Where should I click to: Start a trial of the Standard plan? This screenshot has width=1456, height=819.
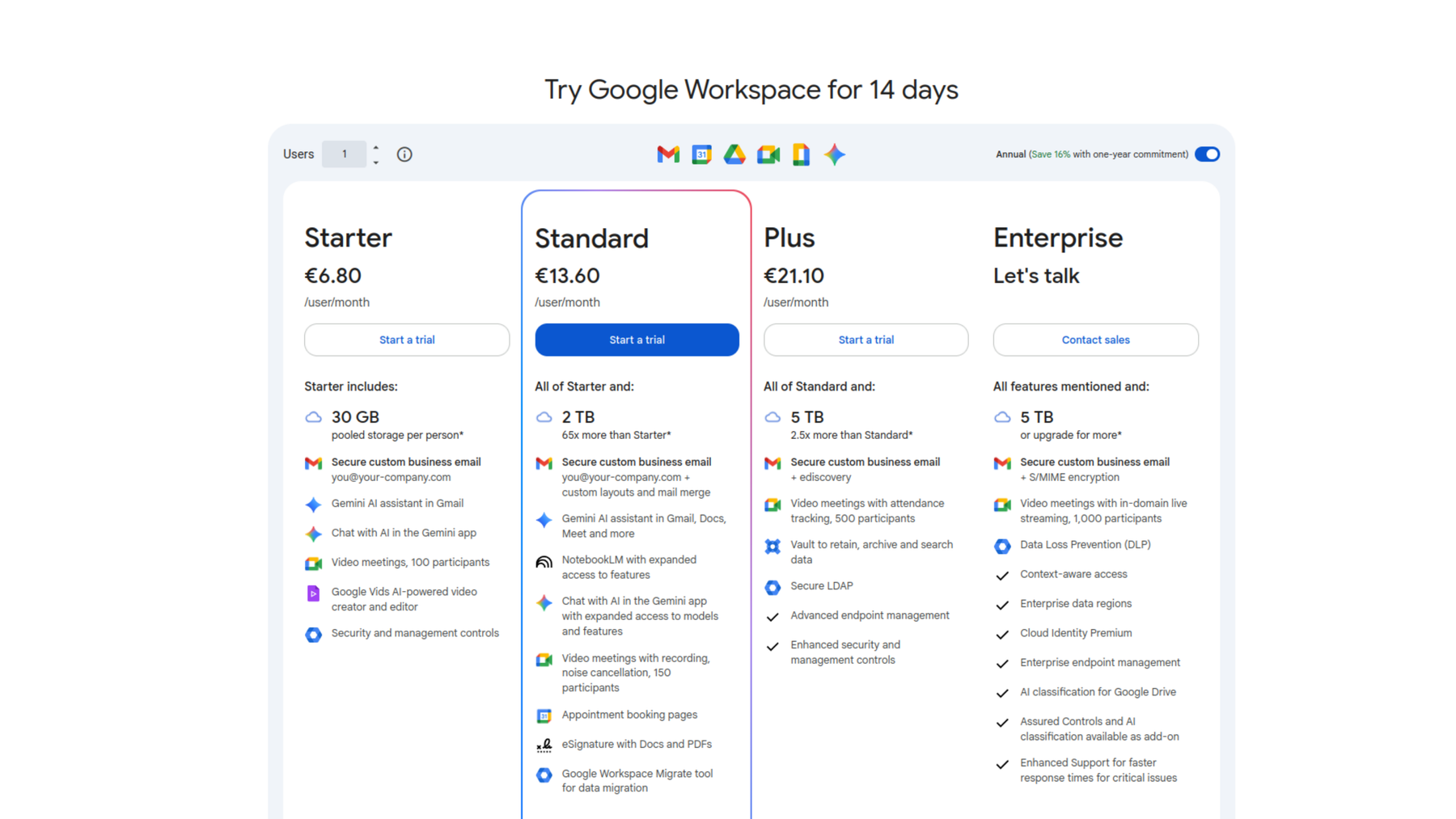(637, 340)
